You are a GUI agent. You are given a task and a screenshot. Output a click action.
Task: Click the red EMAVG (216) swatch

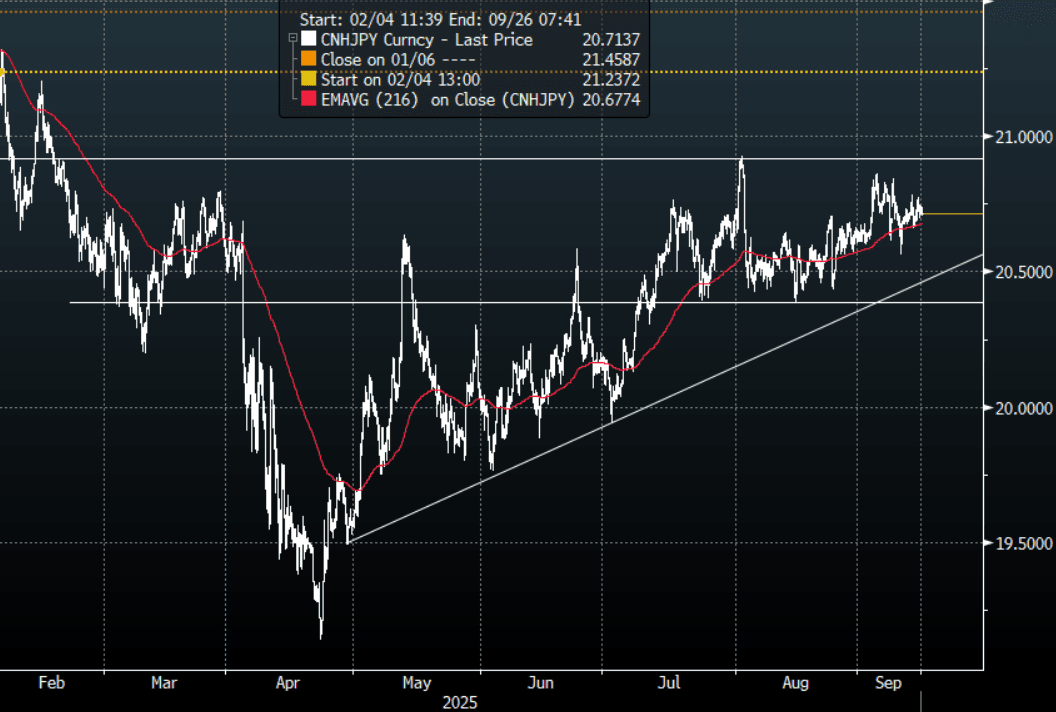tap(308, 100)
